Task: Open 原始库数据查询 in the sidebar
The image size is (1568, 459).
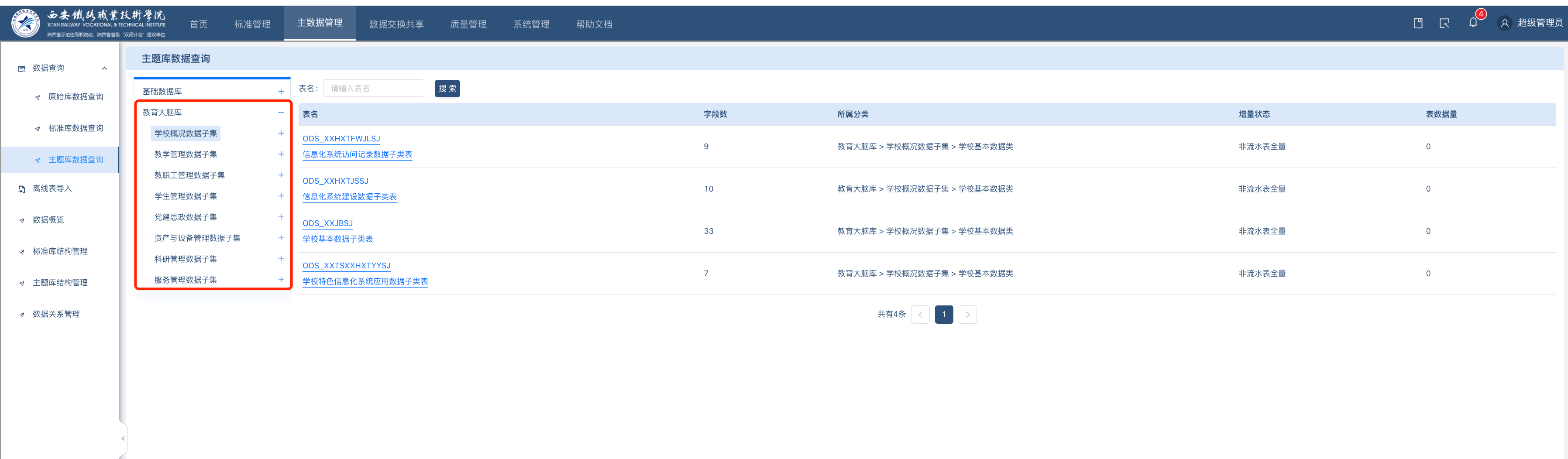Action: click(x=76, y=97)
